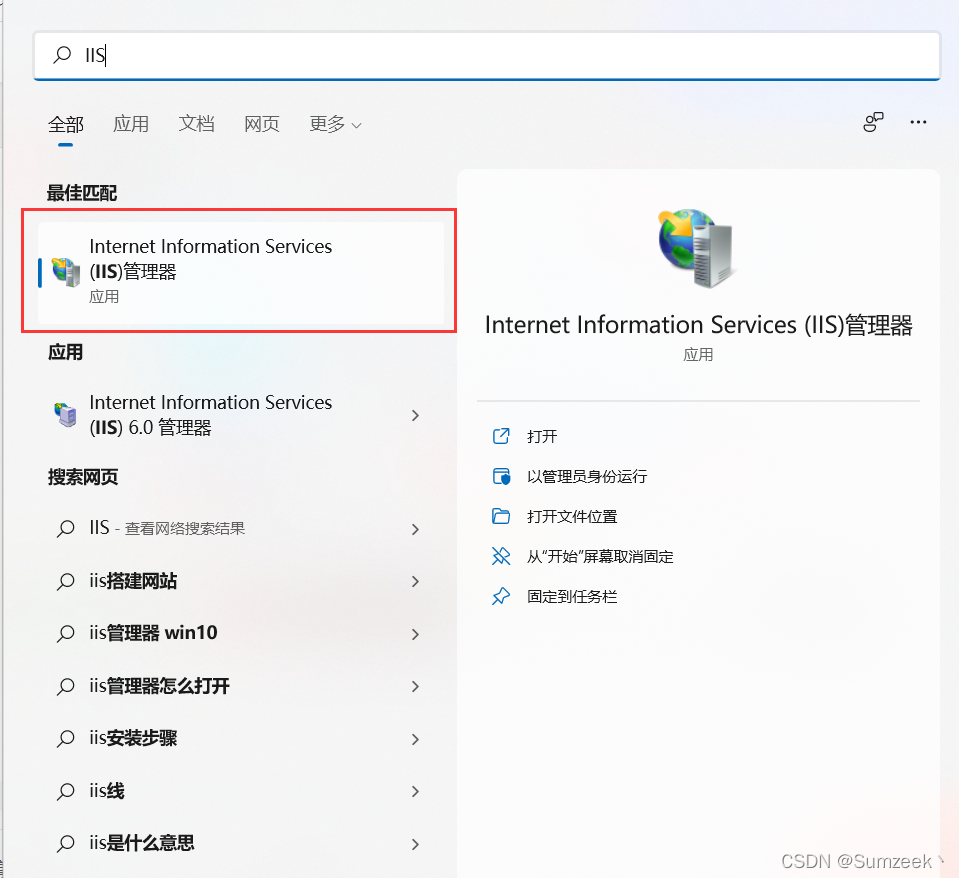Click the 打开 open icon
959x878 pixels.
click(501, 436)
